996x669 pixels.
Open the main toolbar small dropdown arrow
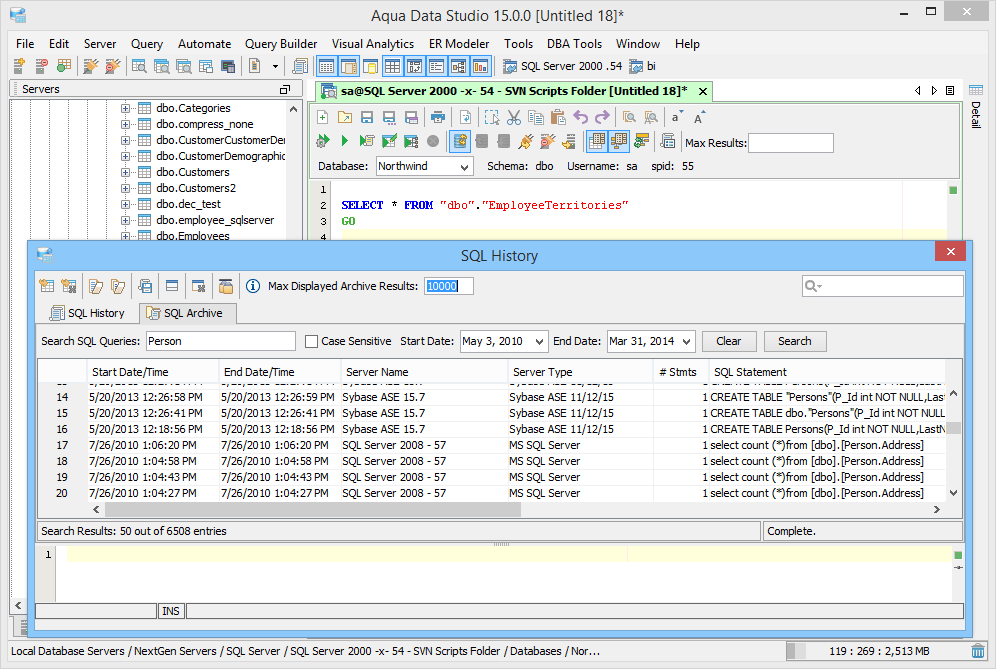(x=275, y=66)
